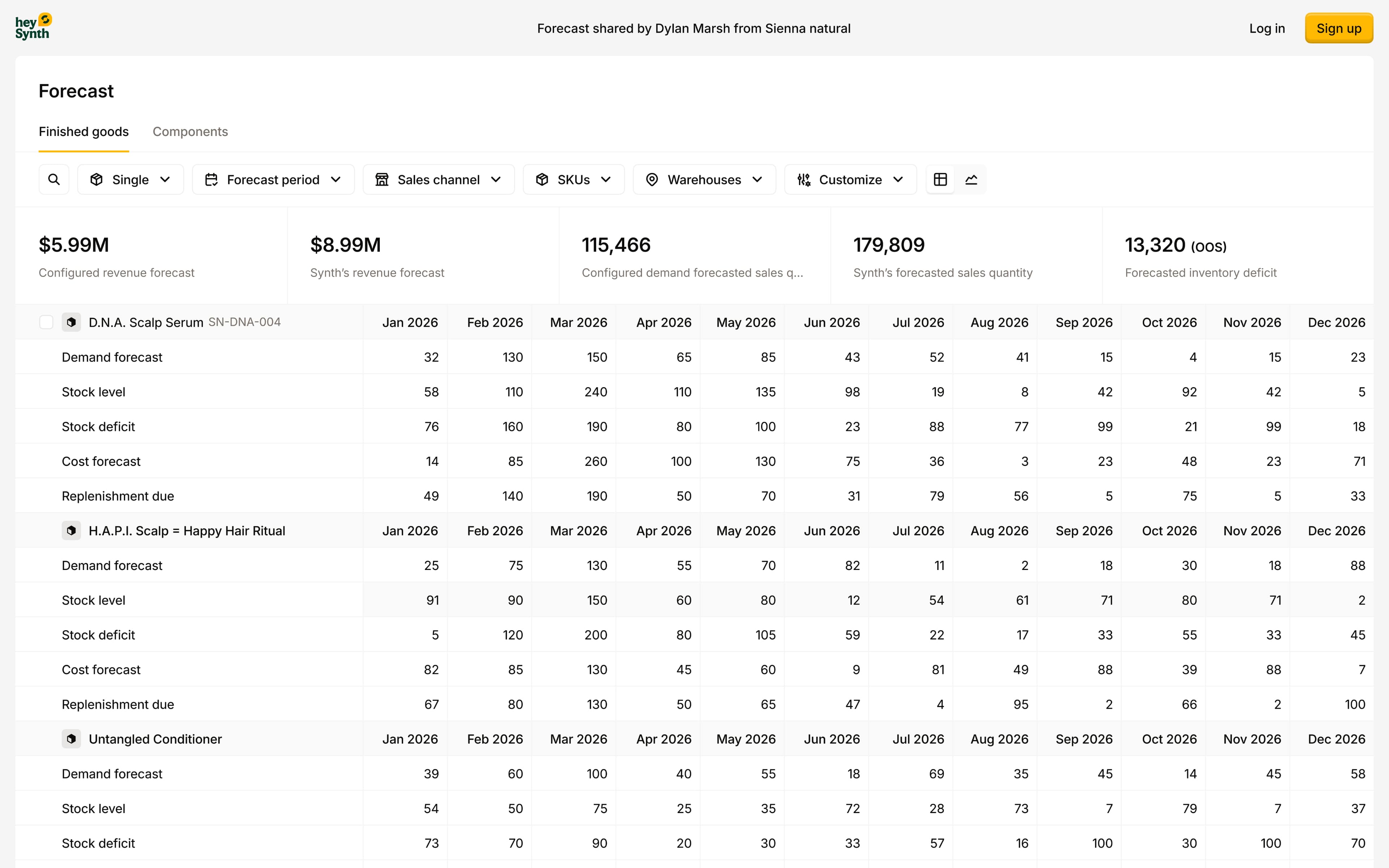Open the Customize dropdown
The image size is (1389, 868).
coord(850,180)
